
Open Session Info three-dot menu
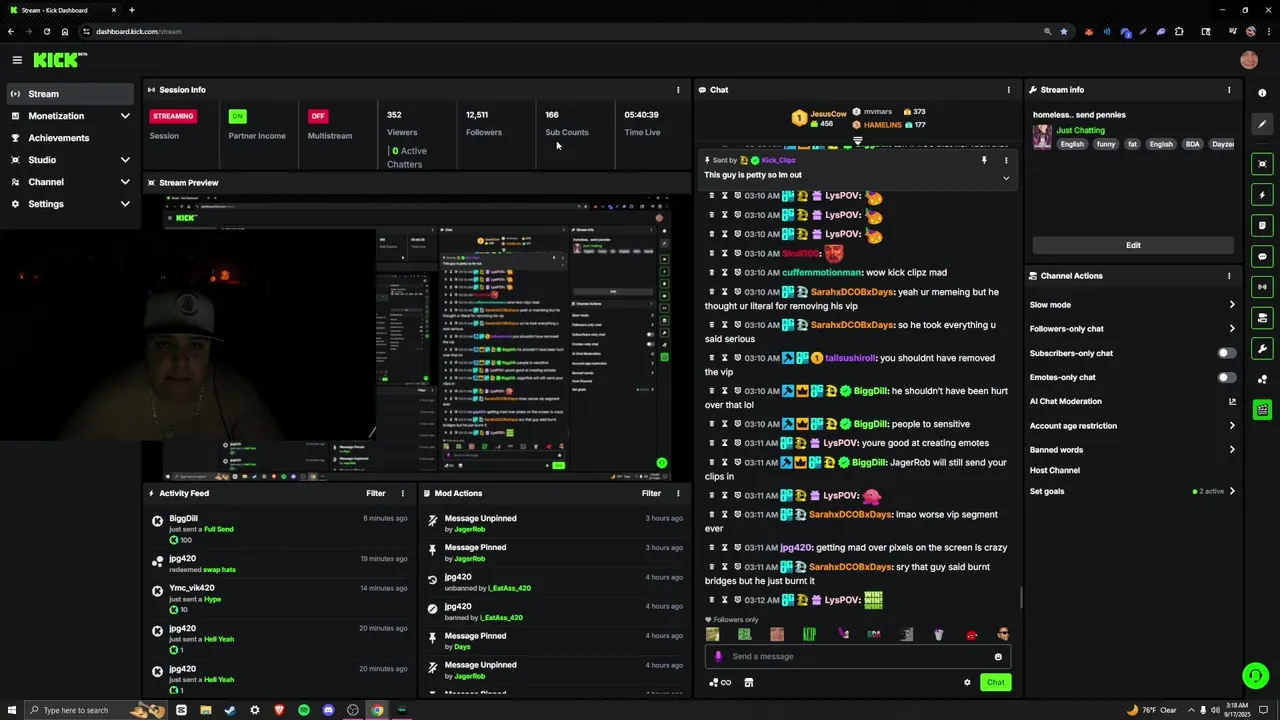pos(678,90)
